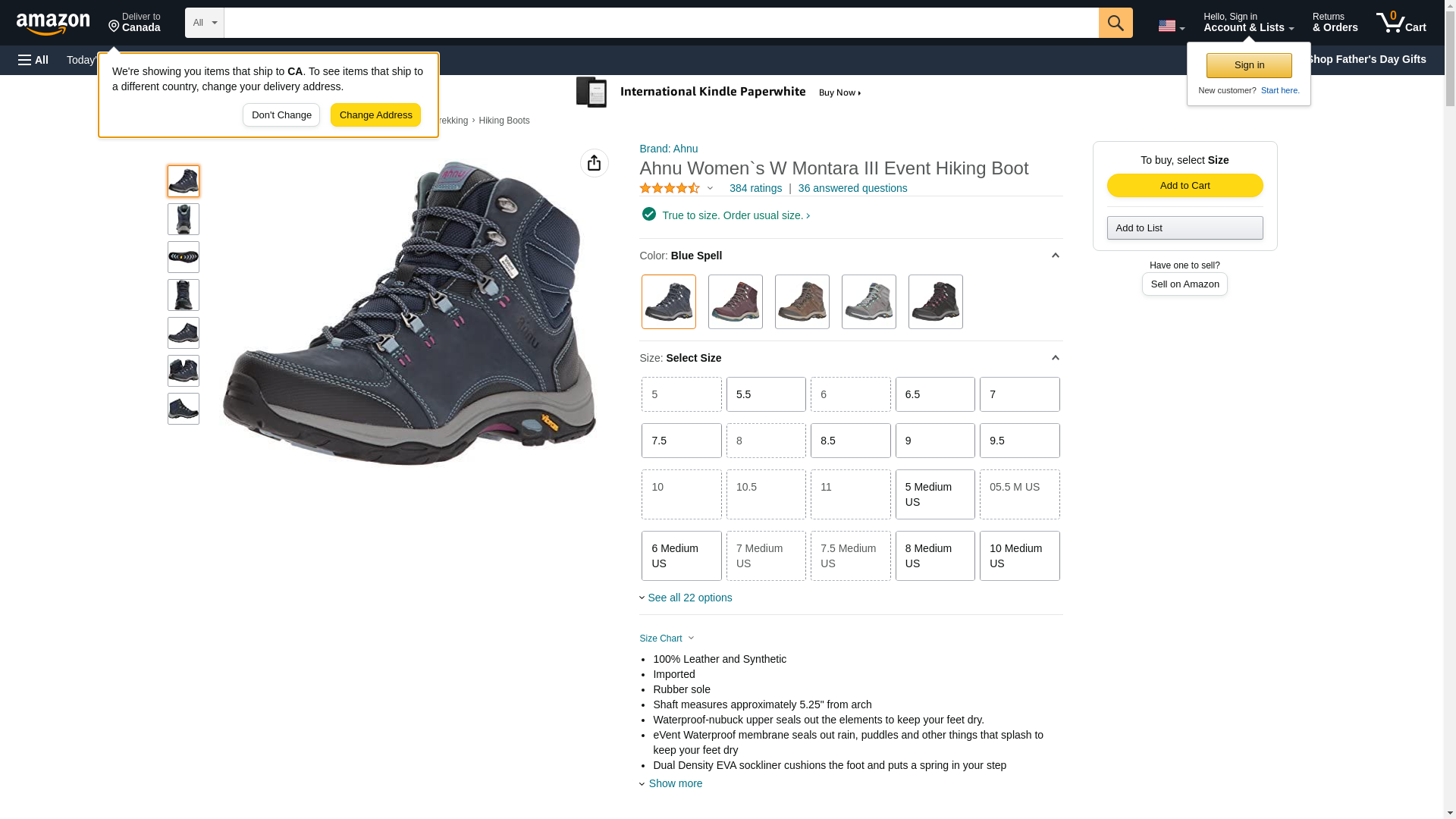Open Account & Lists menu

pos(1248,23)
